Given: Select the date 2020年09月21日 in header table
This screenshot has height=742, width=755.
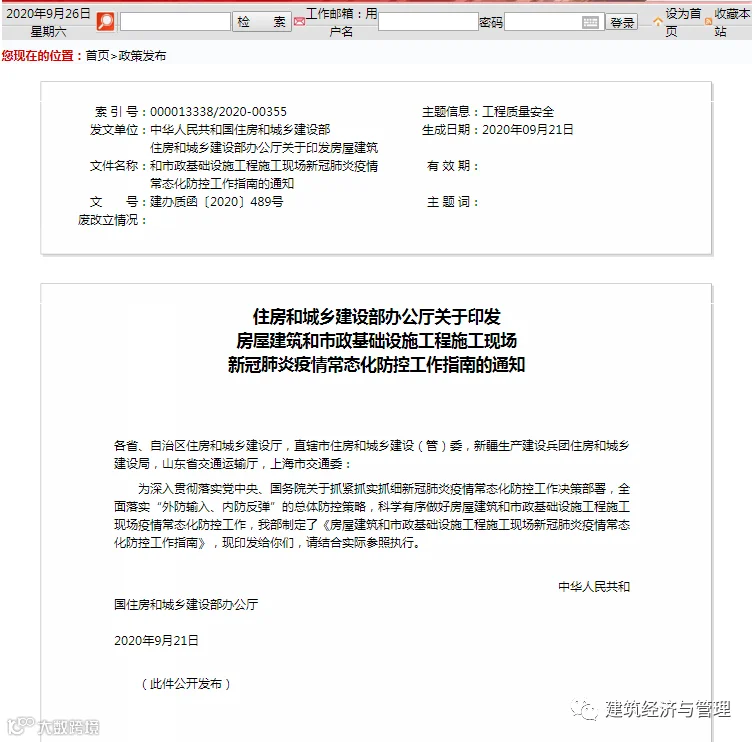Looking at the screenshot, I should click(x=528, y=130).
